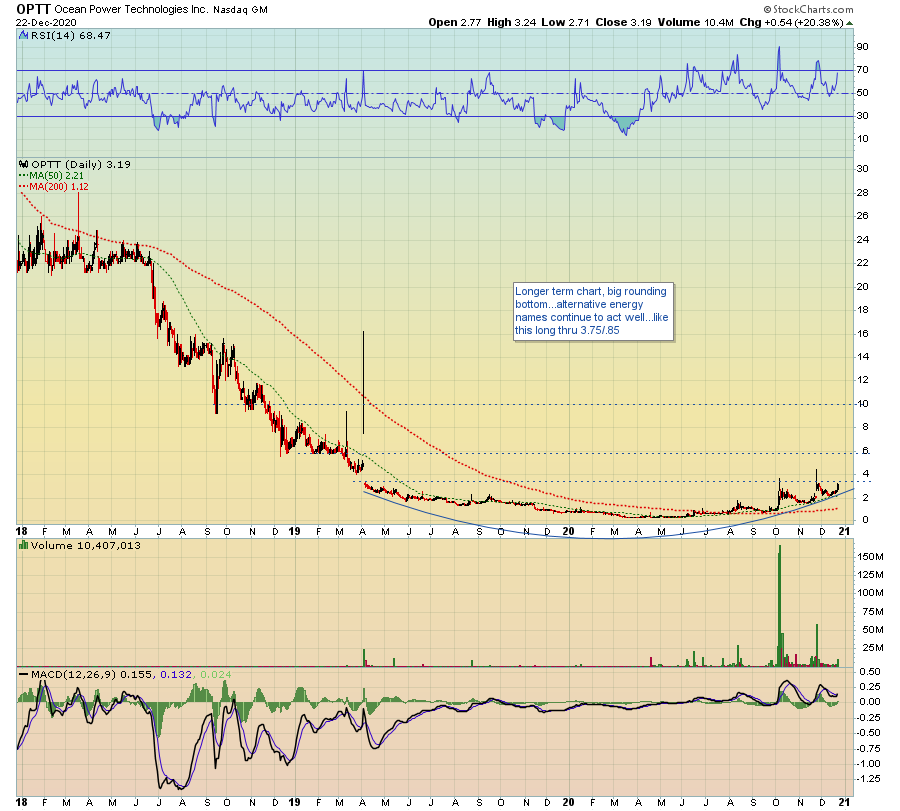Click the 'Volume 10.4M' header value
This screenshot has width=900, height=811.
tap(696, 22)
